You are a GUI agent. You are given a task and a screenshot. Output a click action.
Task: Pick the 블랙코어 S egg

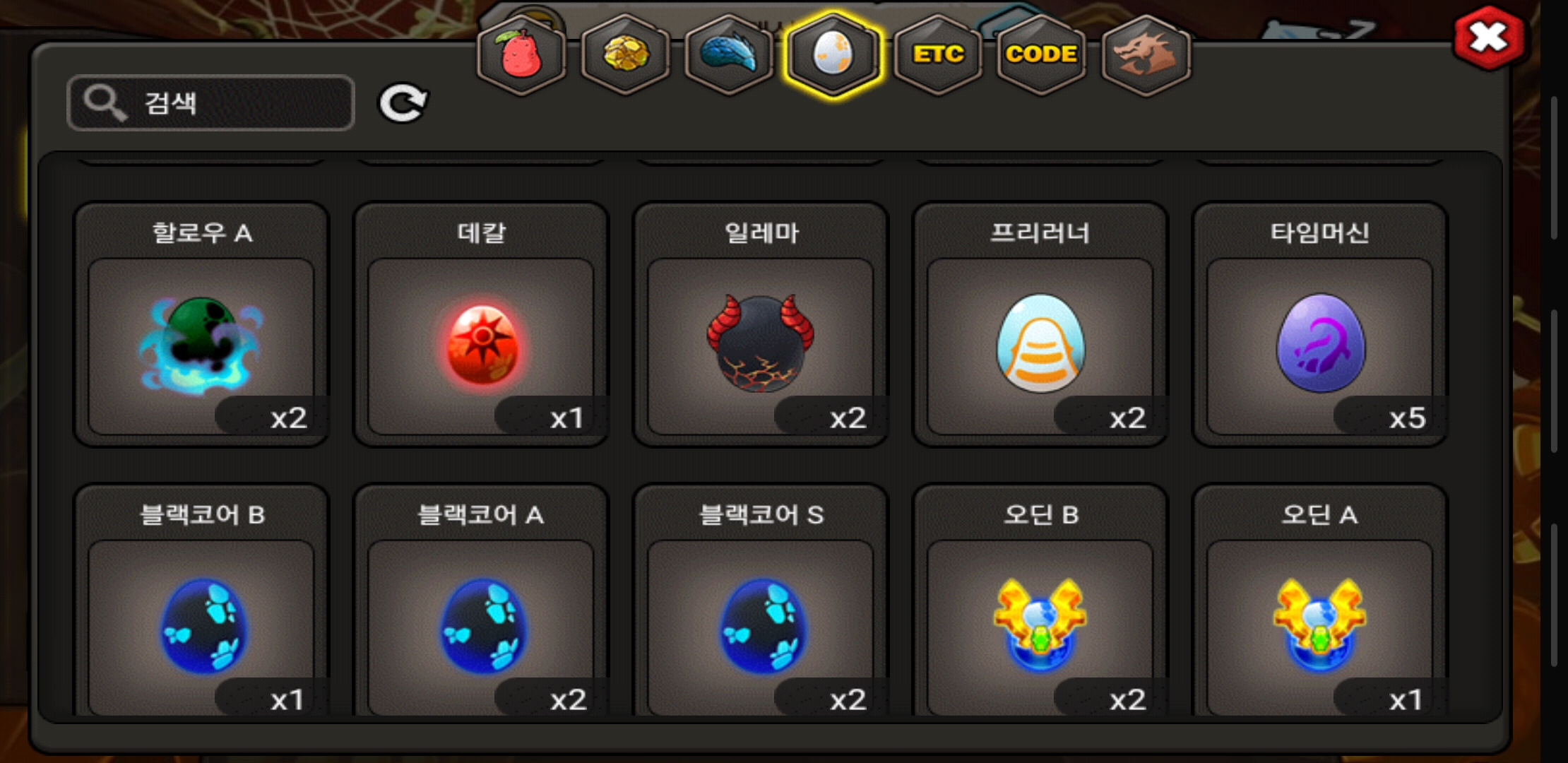(761, 601)
